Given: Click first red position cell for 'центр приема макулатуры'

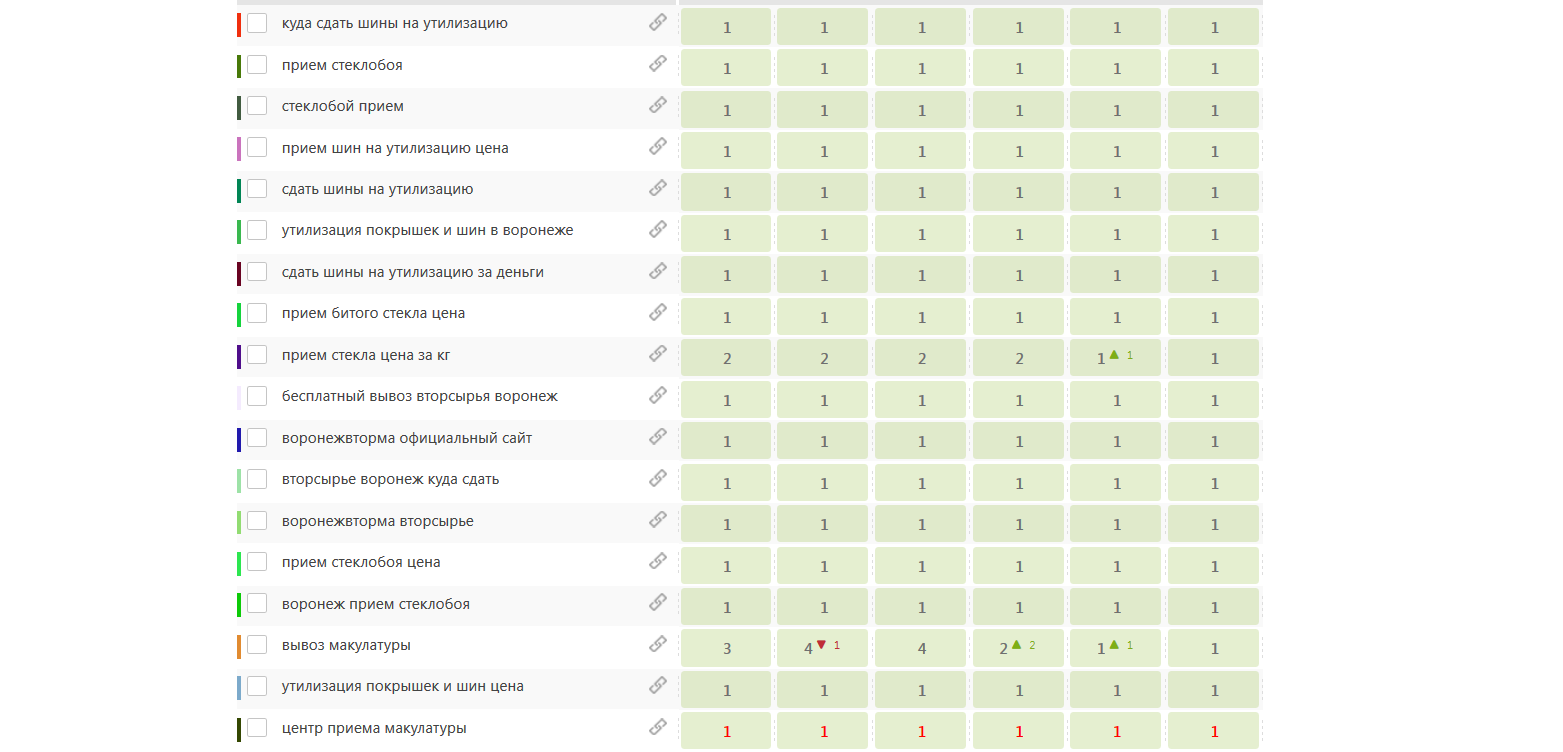Looking at the screenshot, I should 726,731.
